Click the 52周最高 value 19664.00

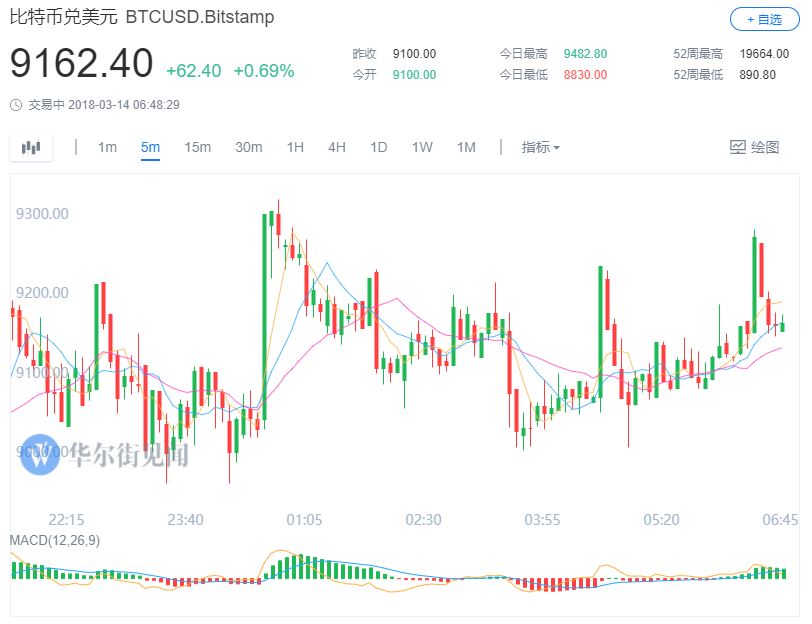click(x=764, y=54)
